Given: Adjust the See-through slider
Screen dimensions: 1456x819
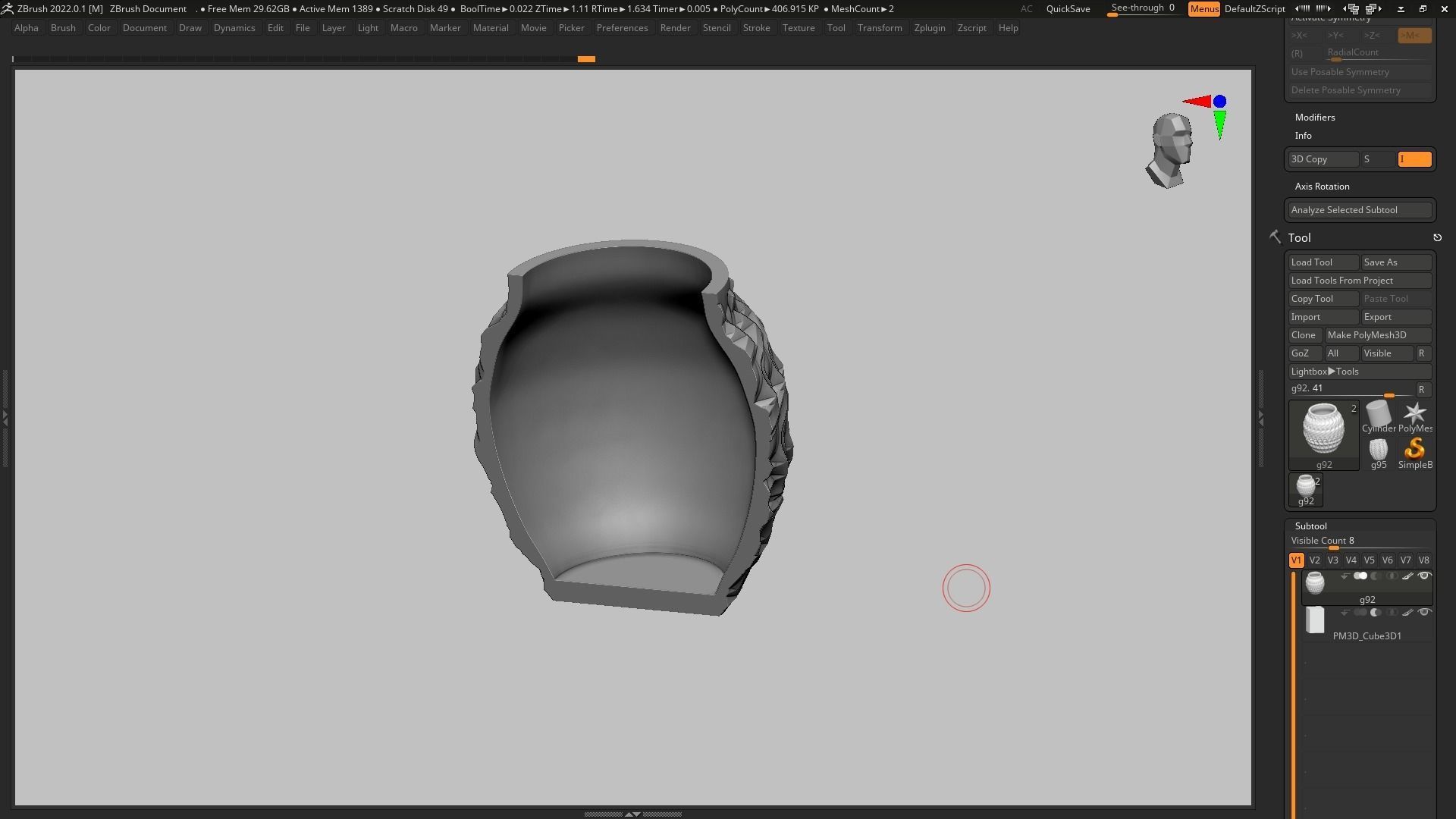Looking at the screenshot, I should click(x=1143, y=9).
